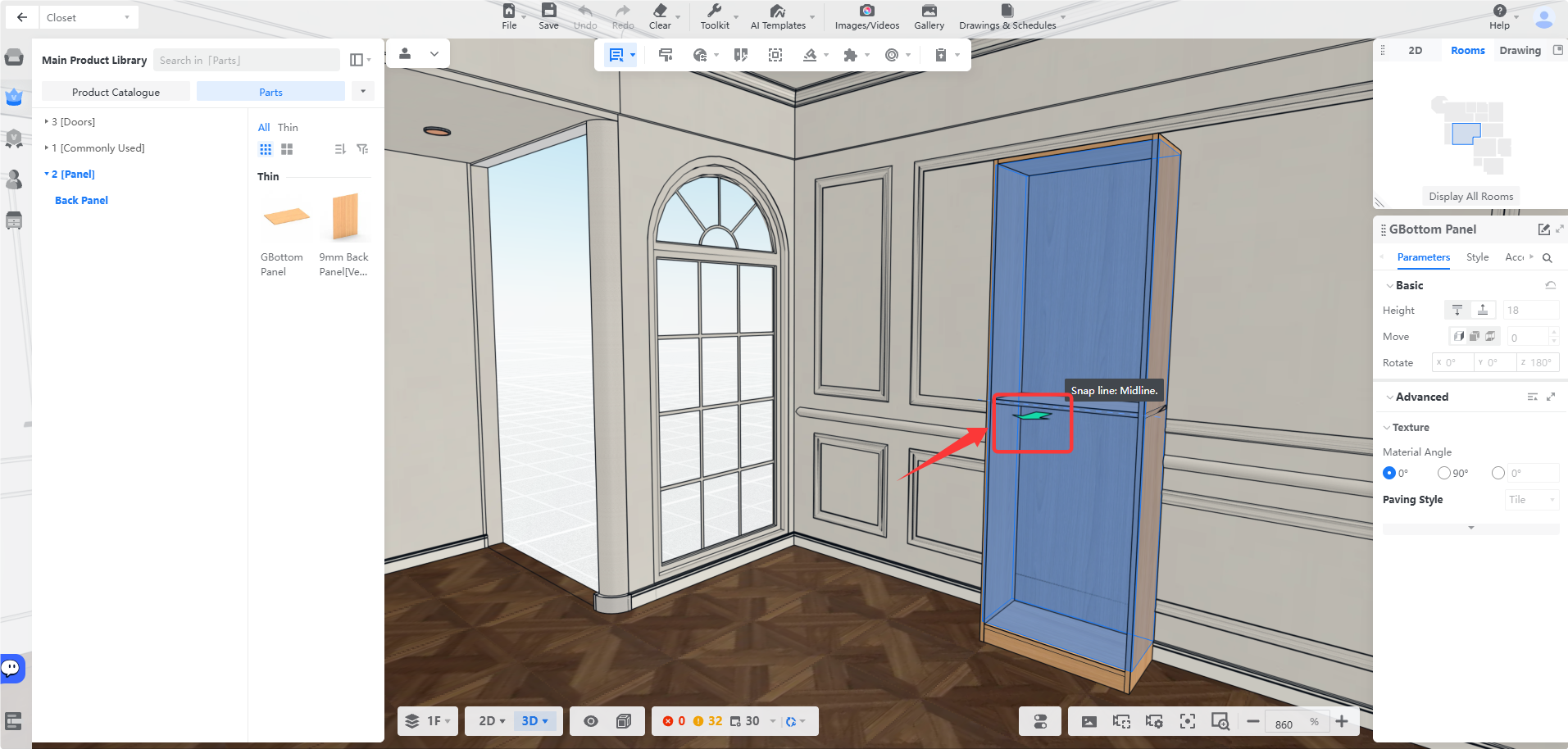The image size is (1568, 749).
Task: Switch minimap to 2D tab
Action: (1415, 50)
